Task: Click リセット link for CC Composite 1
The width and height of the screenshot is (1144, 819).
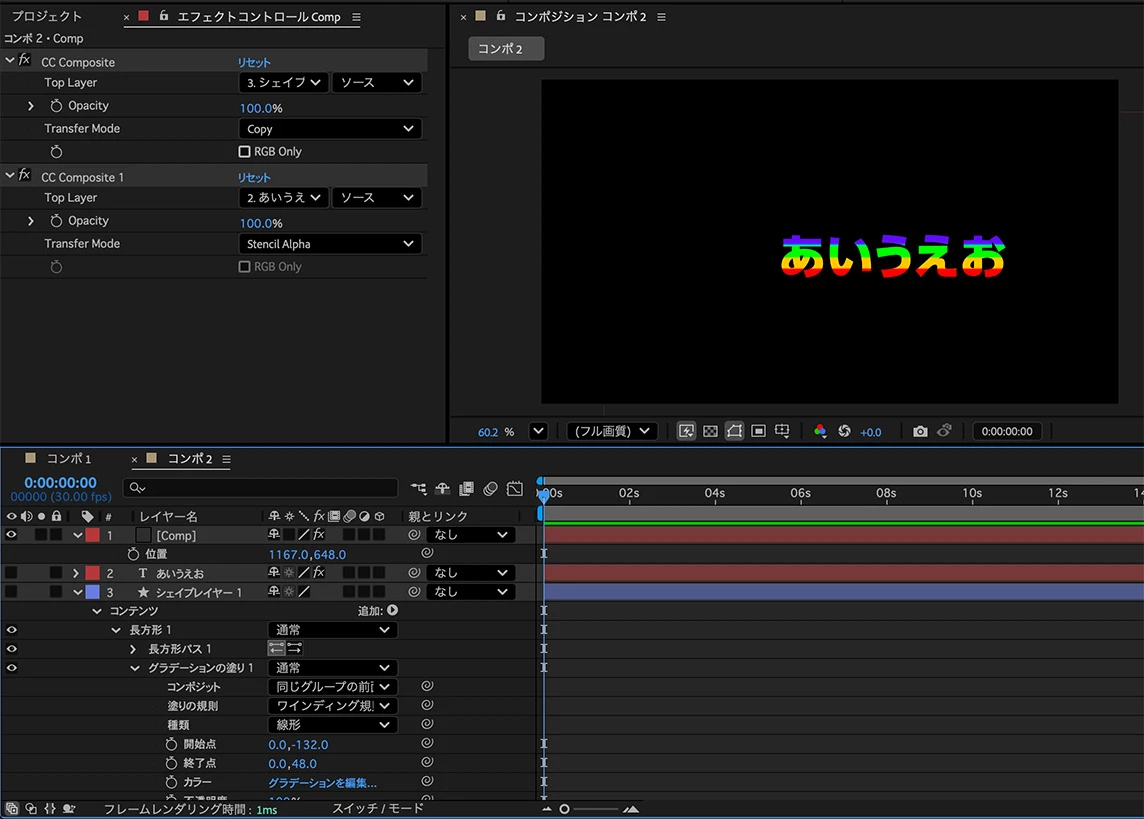Action: pyautogui.click(x=254, y=177)
